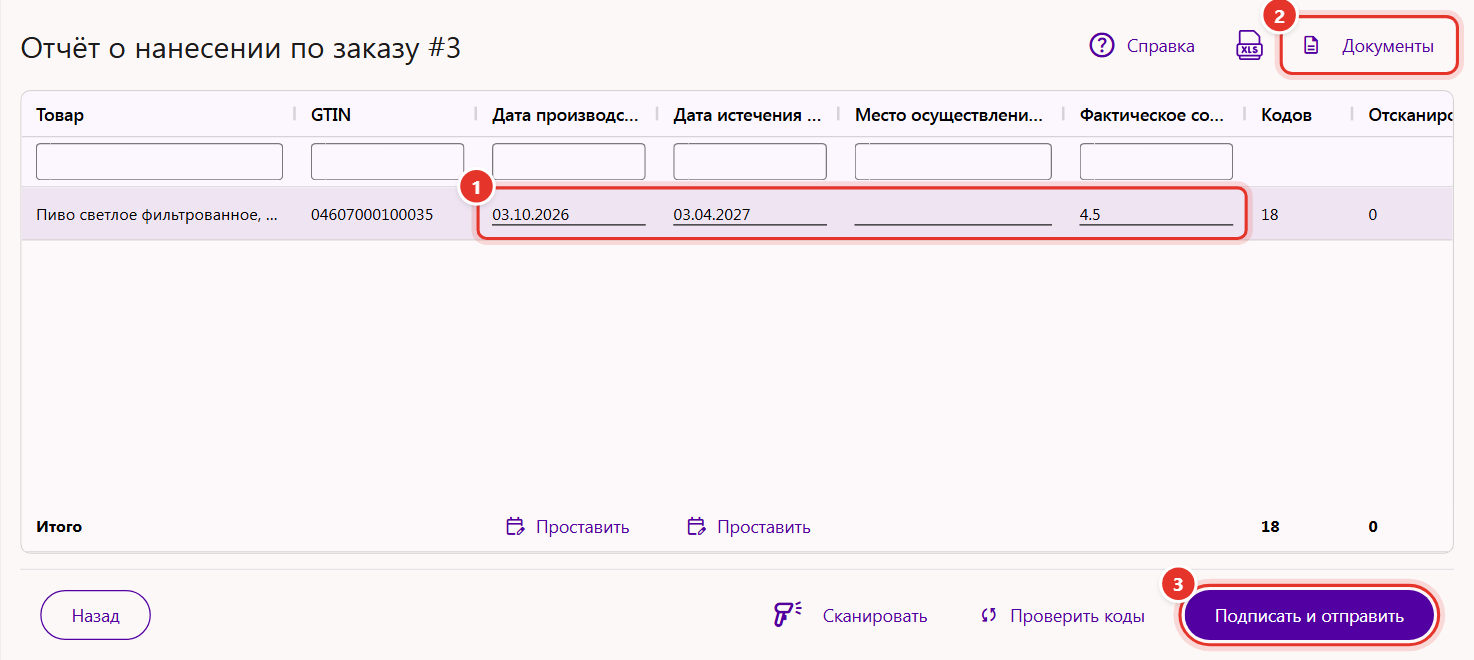Focus the GTIN filter field
This screenshot has height=660, width=1474.
coord(387,162)
